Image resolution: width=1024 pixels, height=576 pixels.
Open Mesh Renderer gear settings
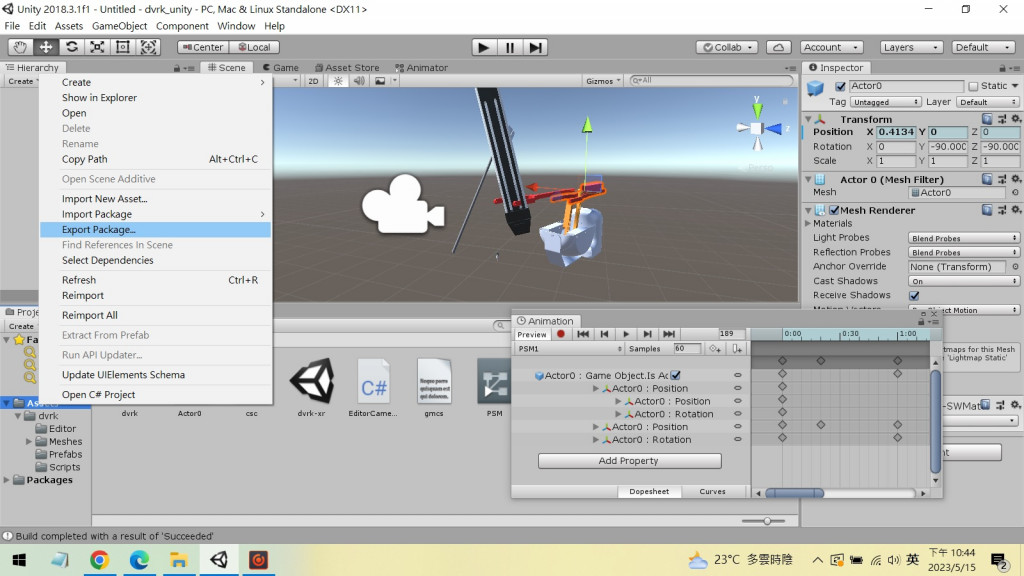[x=1016, y=210]
